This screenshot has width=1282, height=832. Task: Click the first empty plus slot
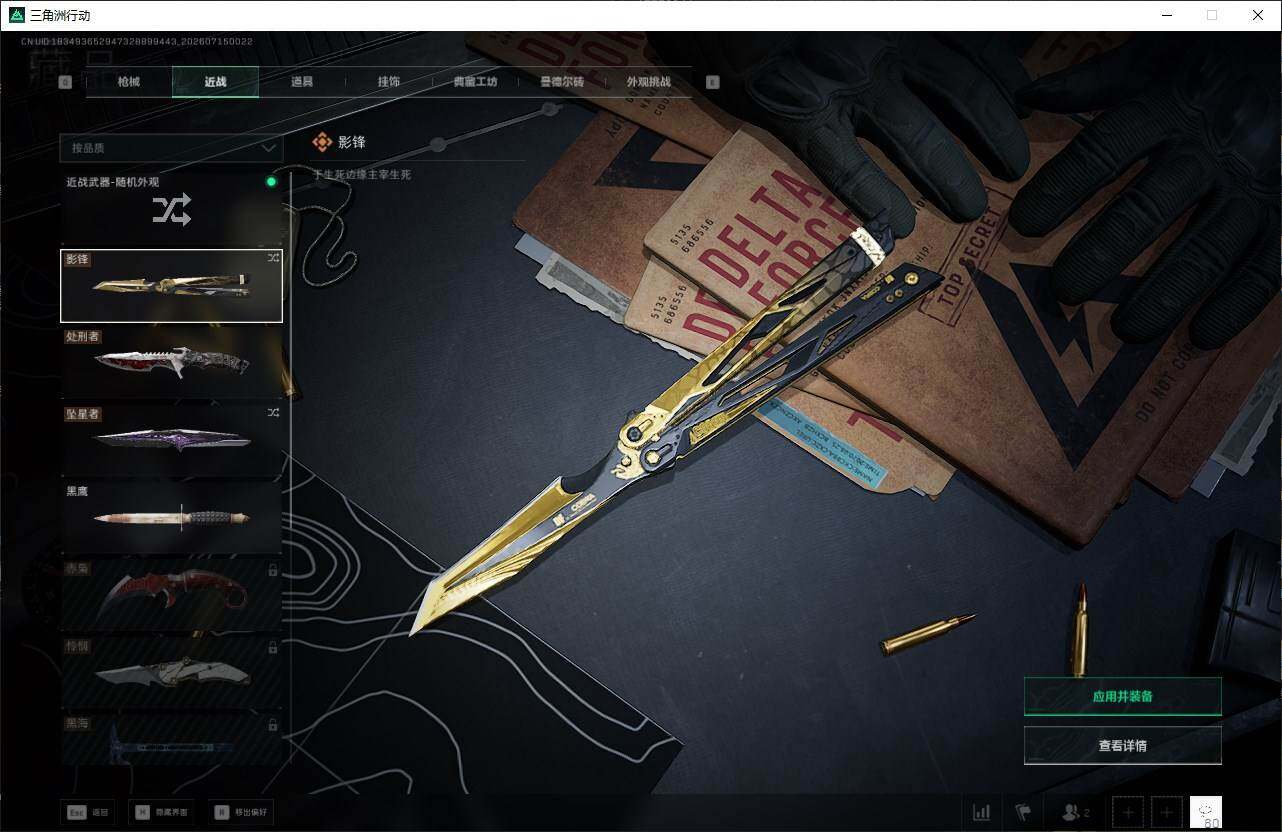point(1128,813)
